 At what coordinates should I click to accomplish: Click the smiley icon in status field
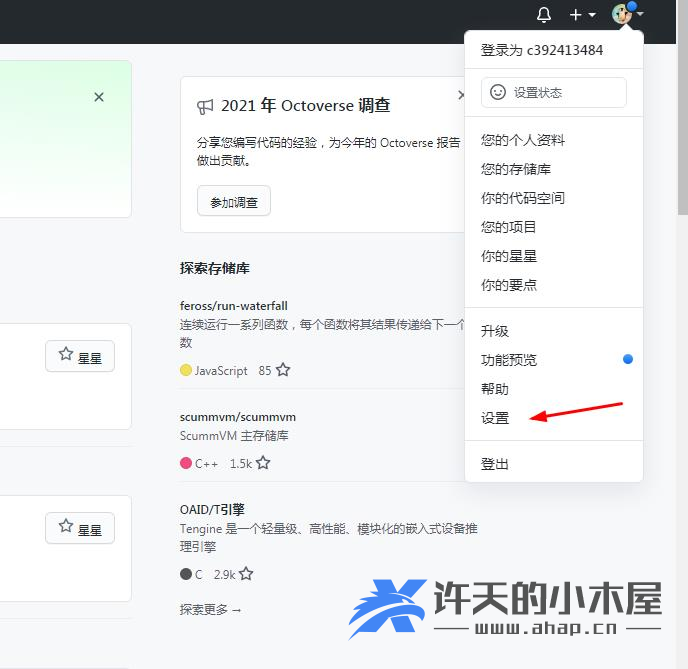(498, 92)
